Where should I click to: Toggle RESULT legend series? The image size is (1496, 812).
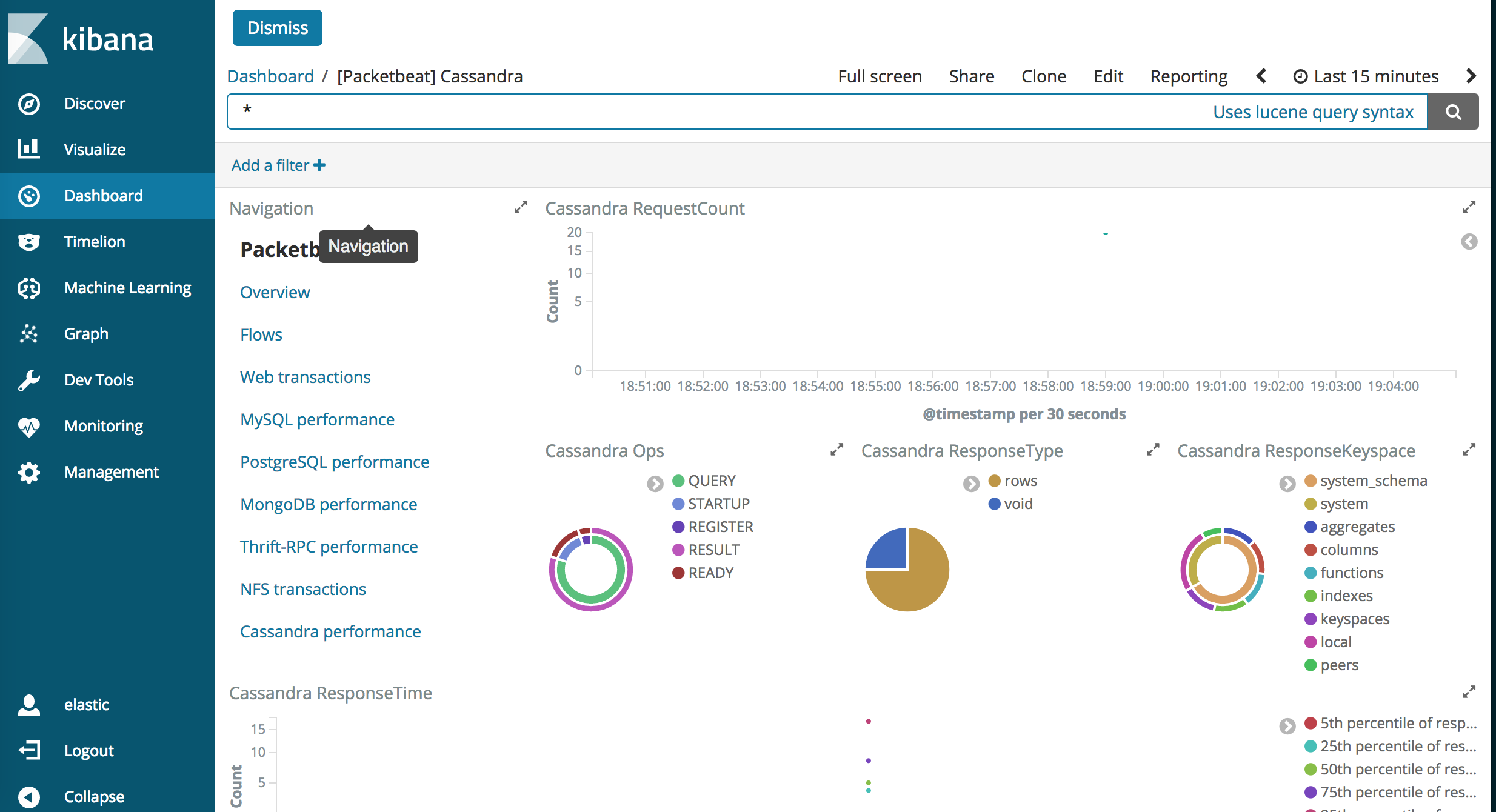(706, 550)
